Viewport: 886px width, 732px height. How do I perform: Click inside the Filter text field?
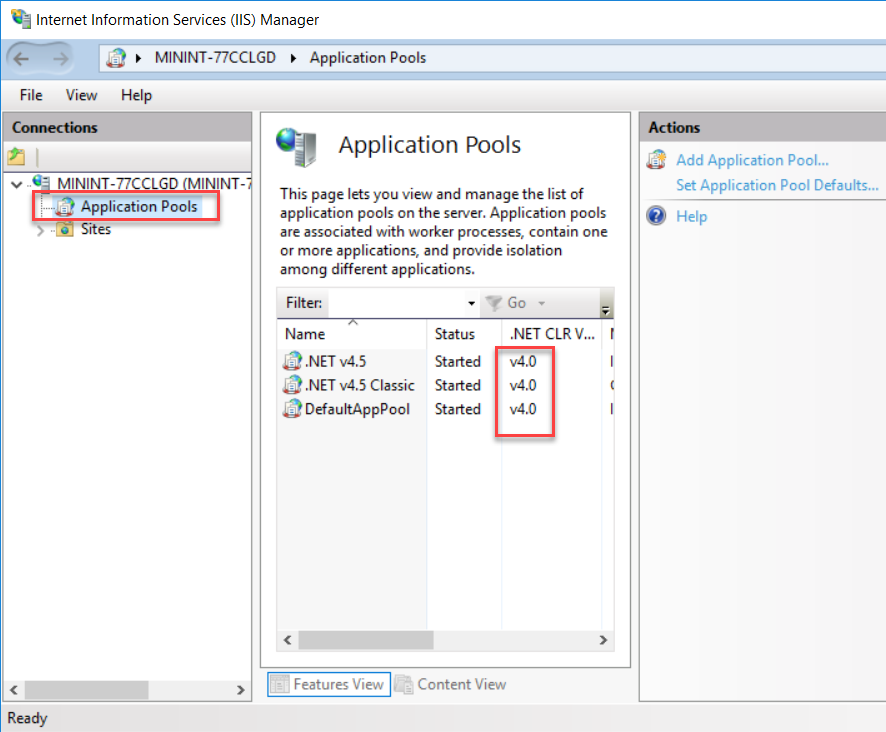point(397,303)
